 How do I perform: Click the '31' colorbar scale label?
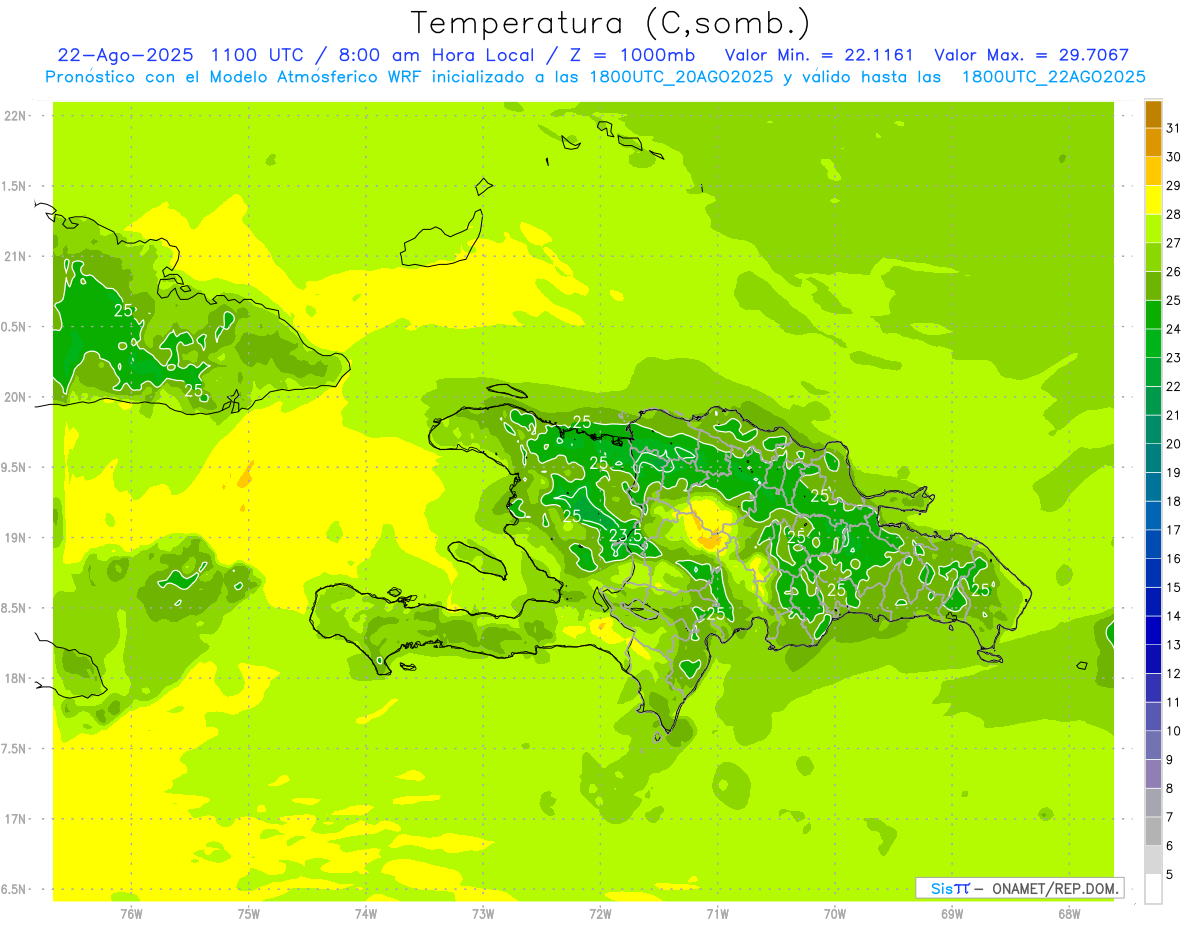click(1174, 127)
